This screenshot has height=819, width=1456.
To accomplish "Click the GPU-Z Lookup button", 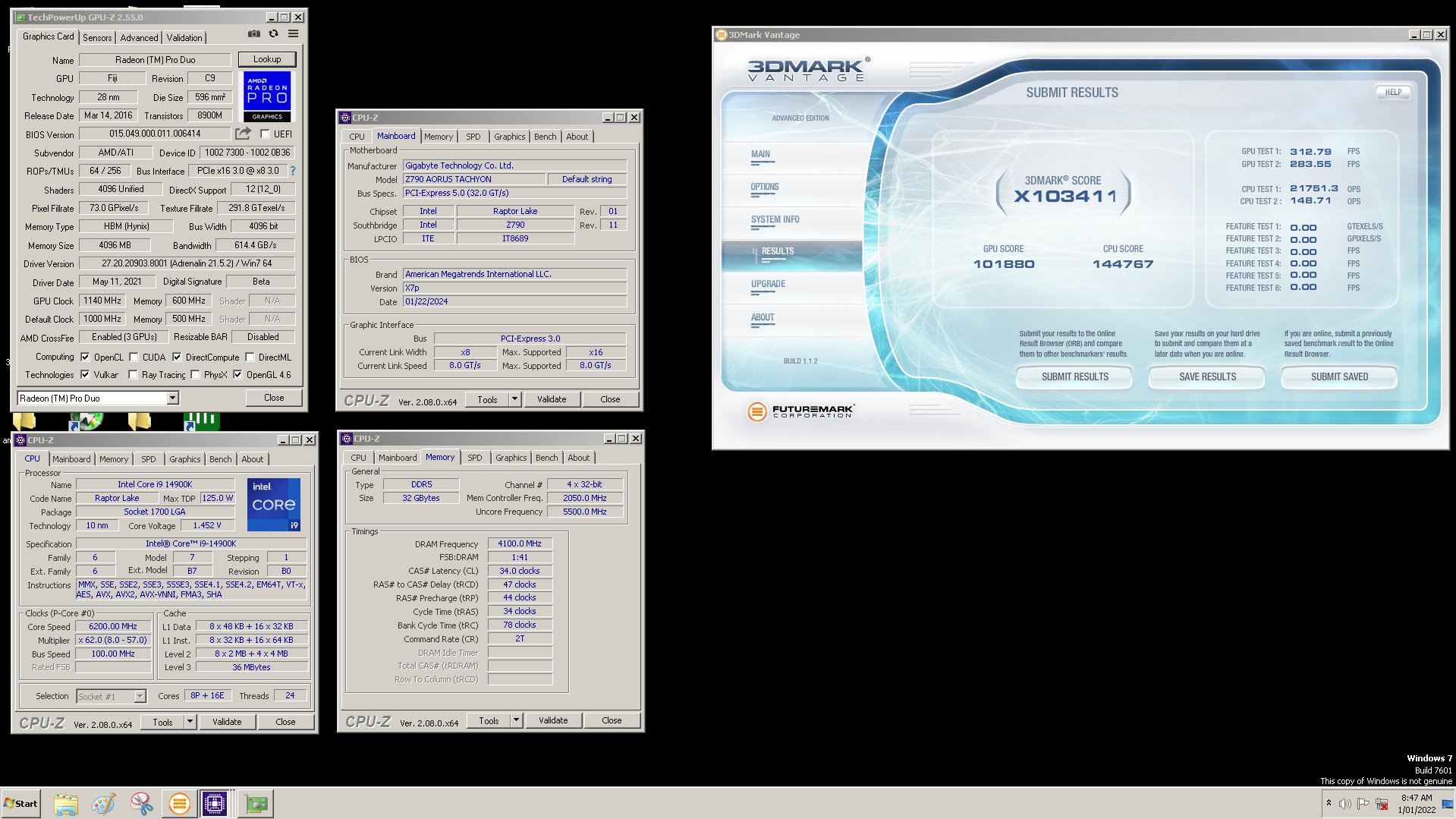I will pos(267,59).
